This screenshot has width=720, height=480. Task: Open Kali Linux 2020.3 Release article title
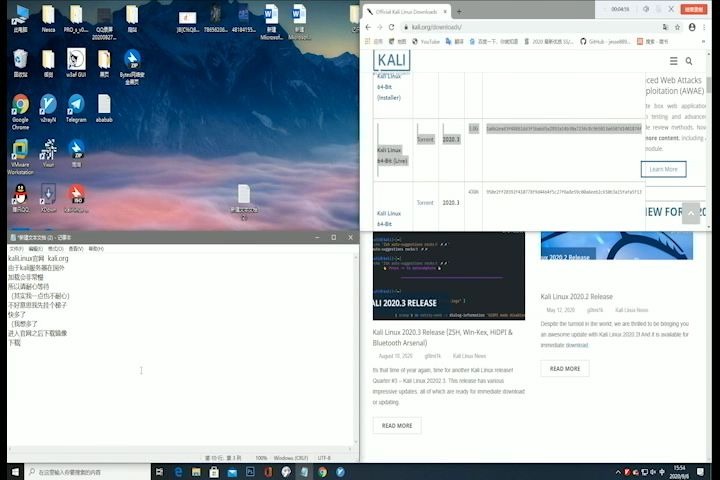pos(443,338)
